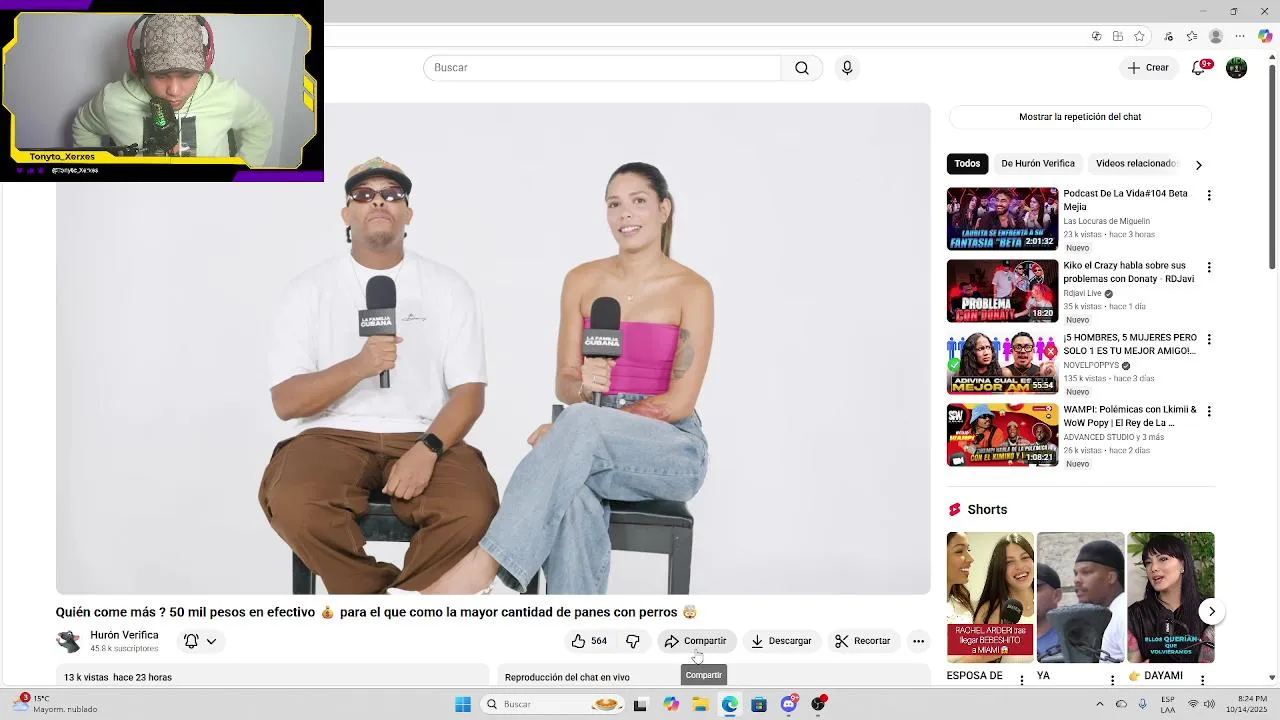Click the Recortar clip button

coord(863,641)
